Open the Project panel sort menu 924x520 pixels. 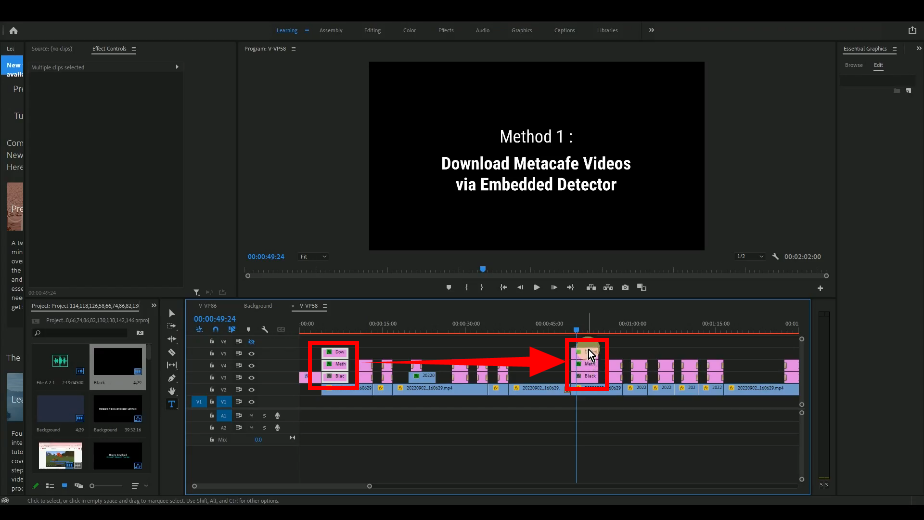135,486
